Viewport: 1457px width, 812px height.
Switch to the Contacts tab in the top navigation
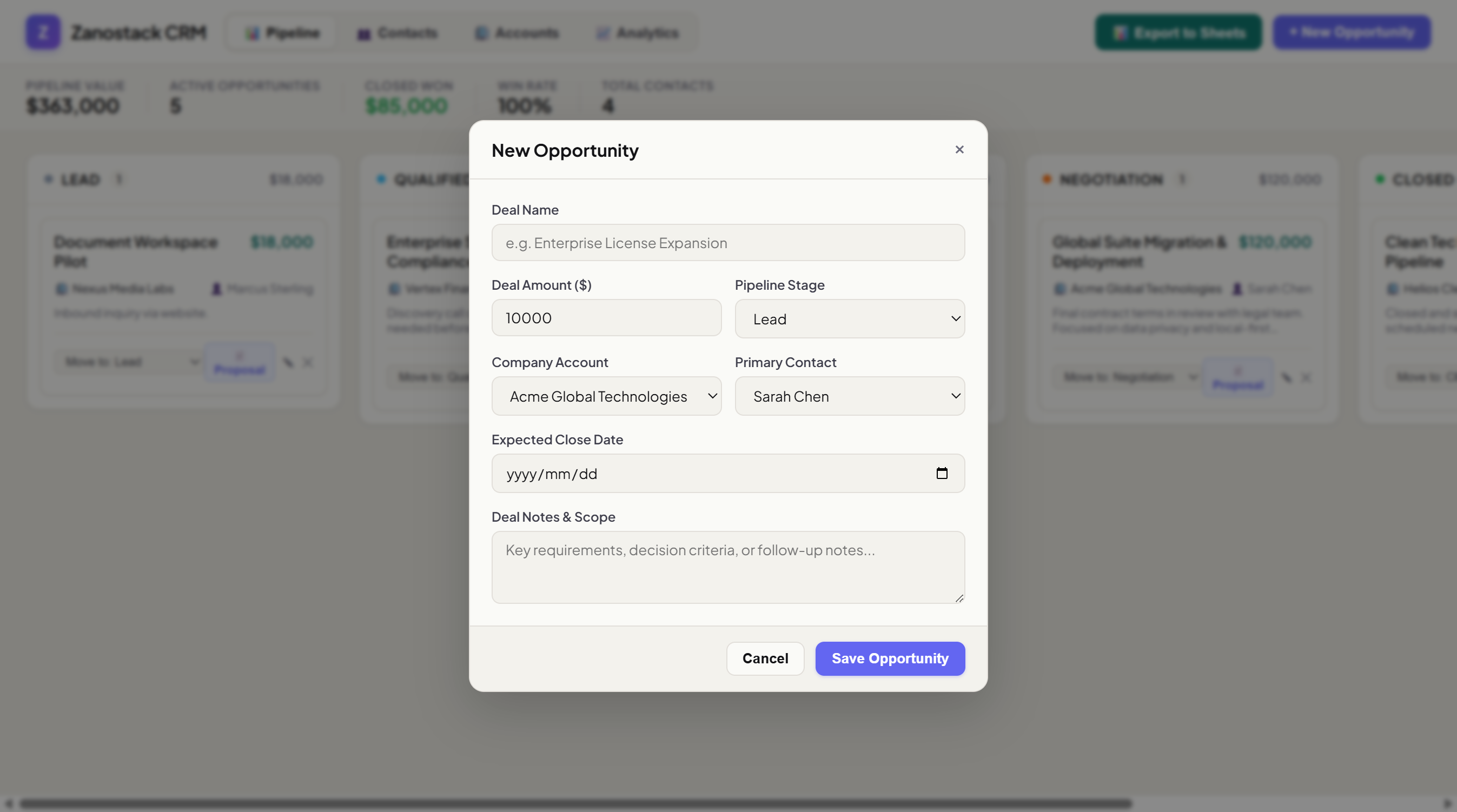click(397, 34)
